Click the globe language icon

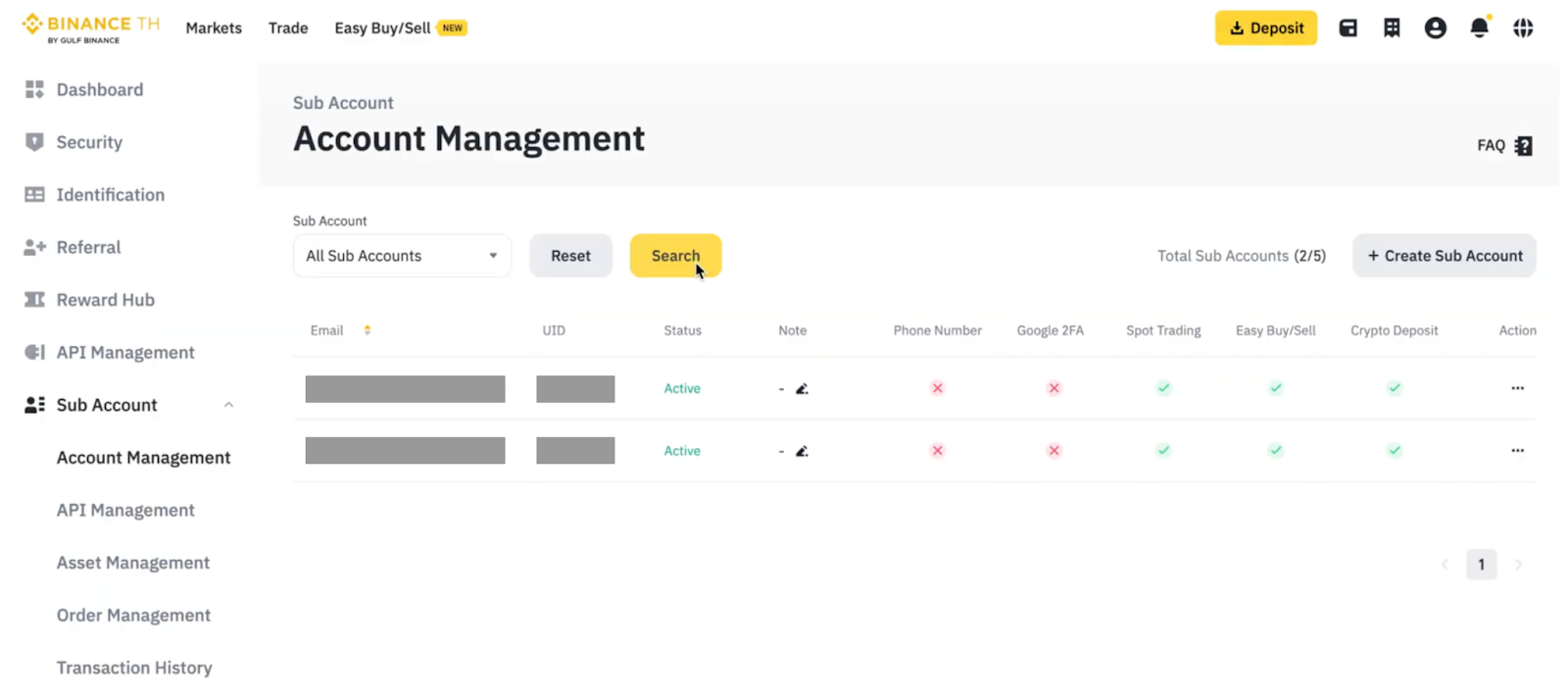tap(1523, 28)
